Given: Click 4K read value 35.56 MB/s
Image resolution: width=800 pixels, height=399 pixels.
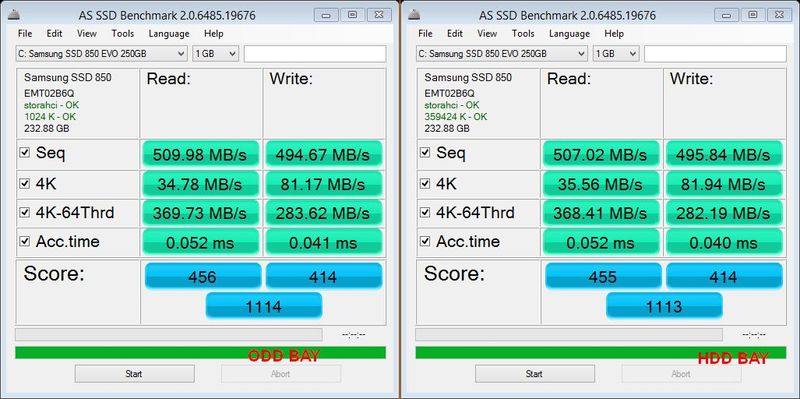Looking at the screenshot, I should point(601,184).
